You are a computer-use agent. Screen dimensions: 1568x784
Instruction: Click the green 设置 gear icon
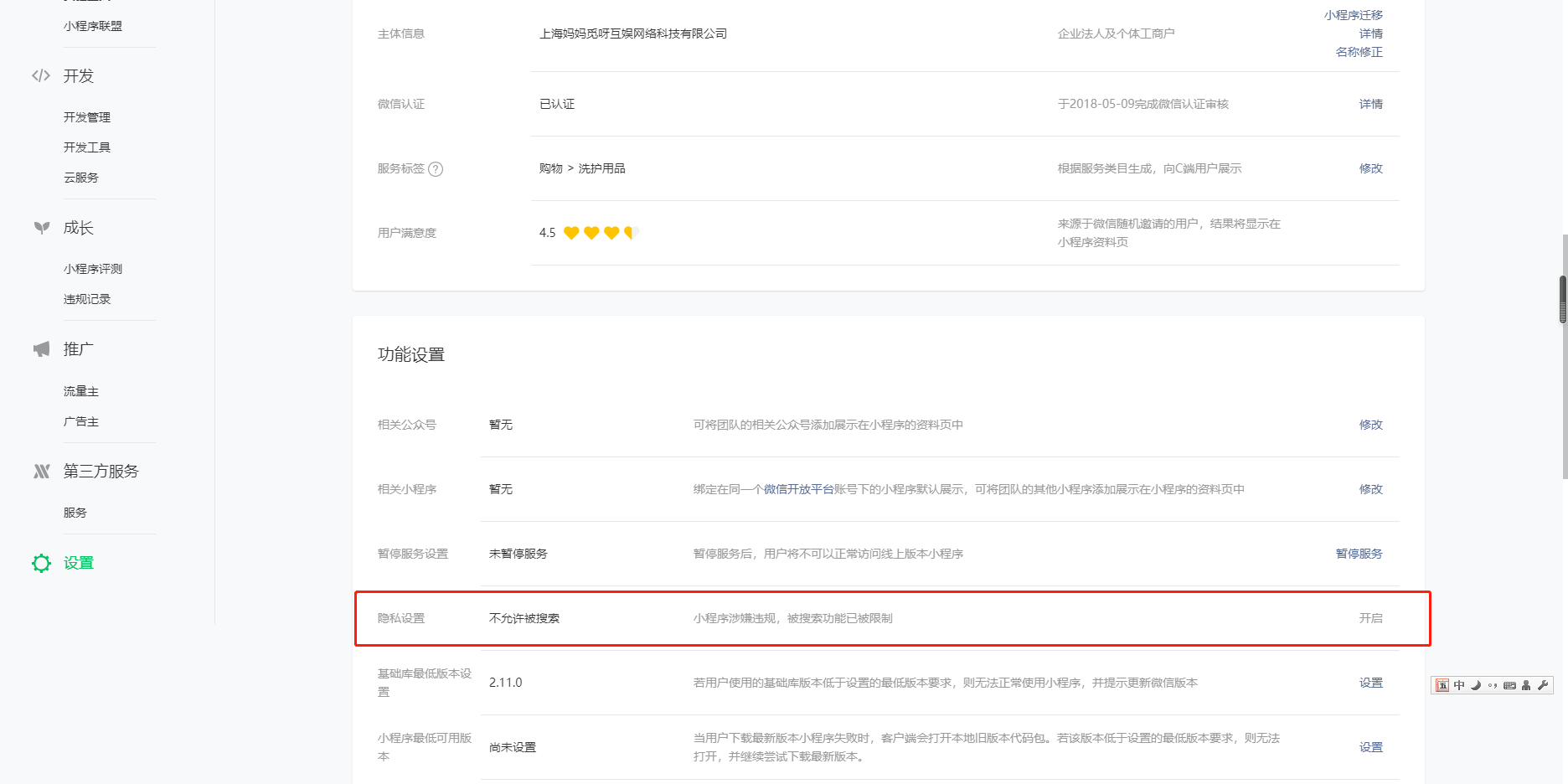(x=41, y=563)
